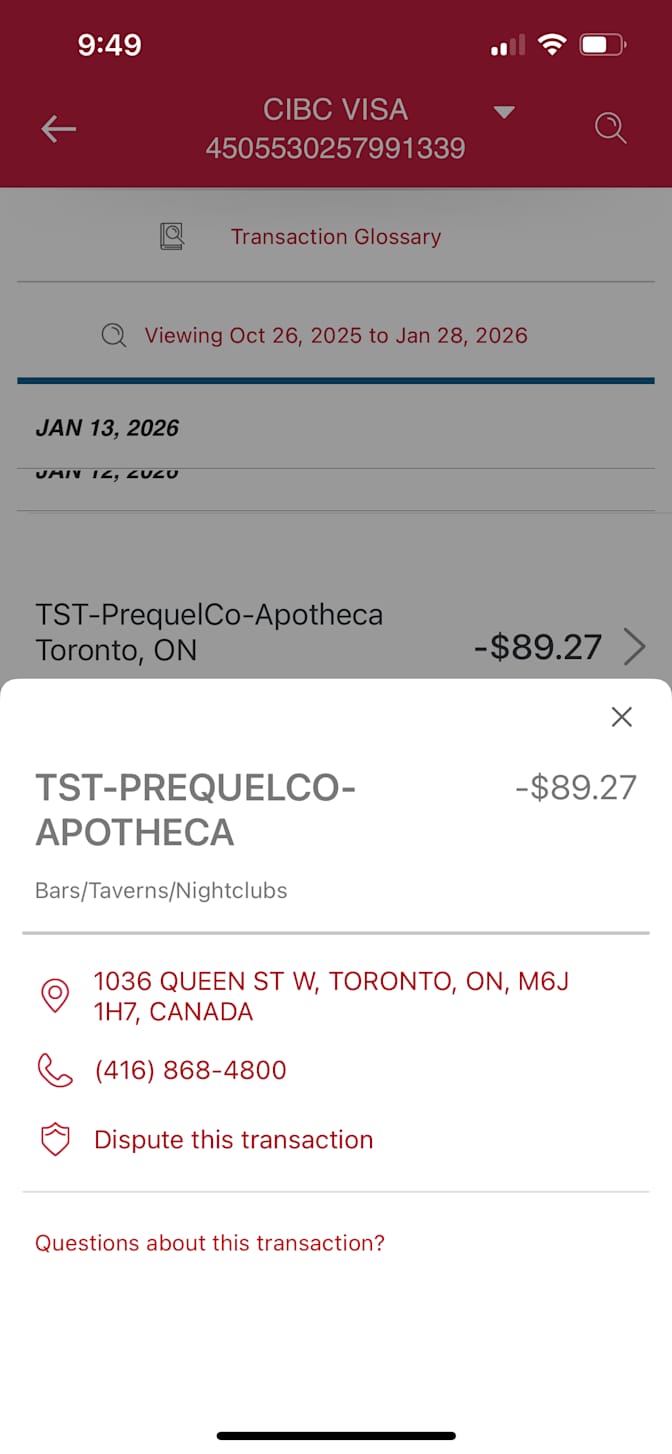Open TST-PrequelCo-Apotheca transaction chevron
The height and width of the screenshot is (1454, 672).
point(634,647)
